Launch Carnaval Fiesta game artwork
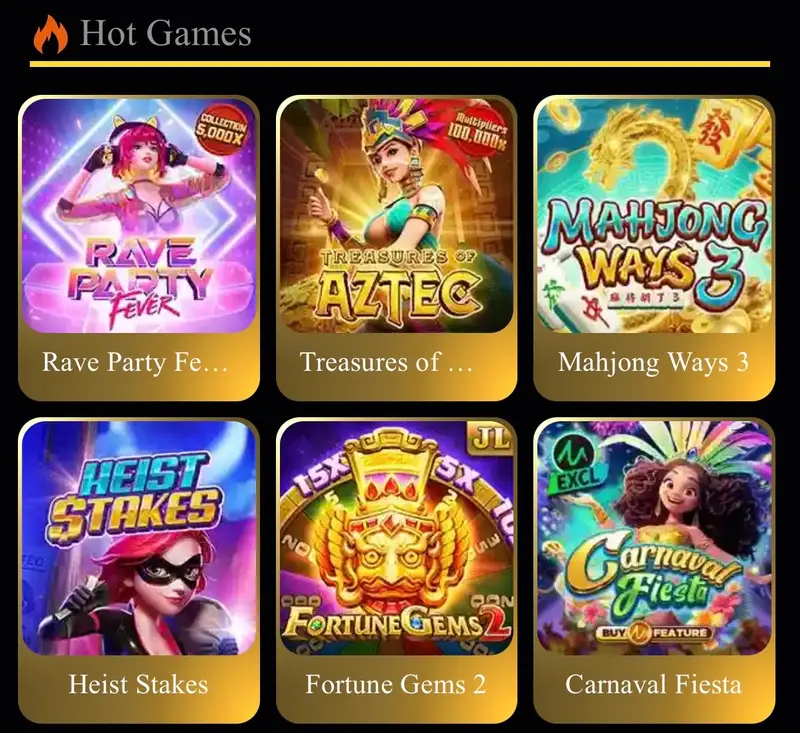Viewport: 800px width, 733px height. (x=654, y=538)
